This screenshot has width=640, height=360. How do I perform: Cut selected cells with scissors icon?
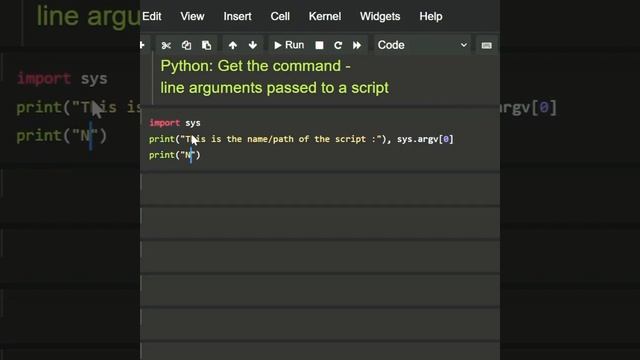point(166,45)
